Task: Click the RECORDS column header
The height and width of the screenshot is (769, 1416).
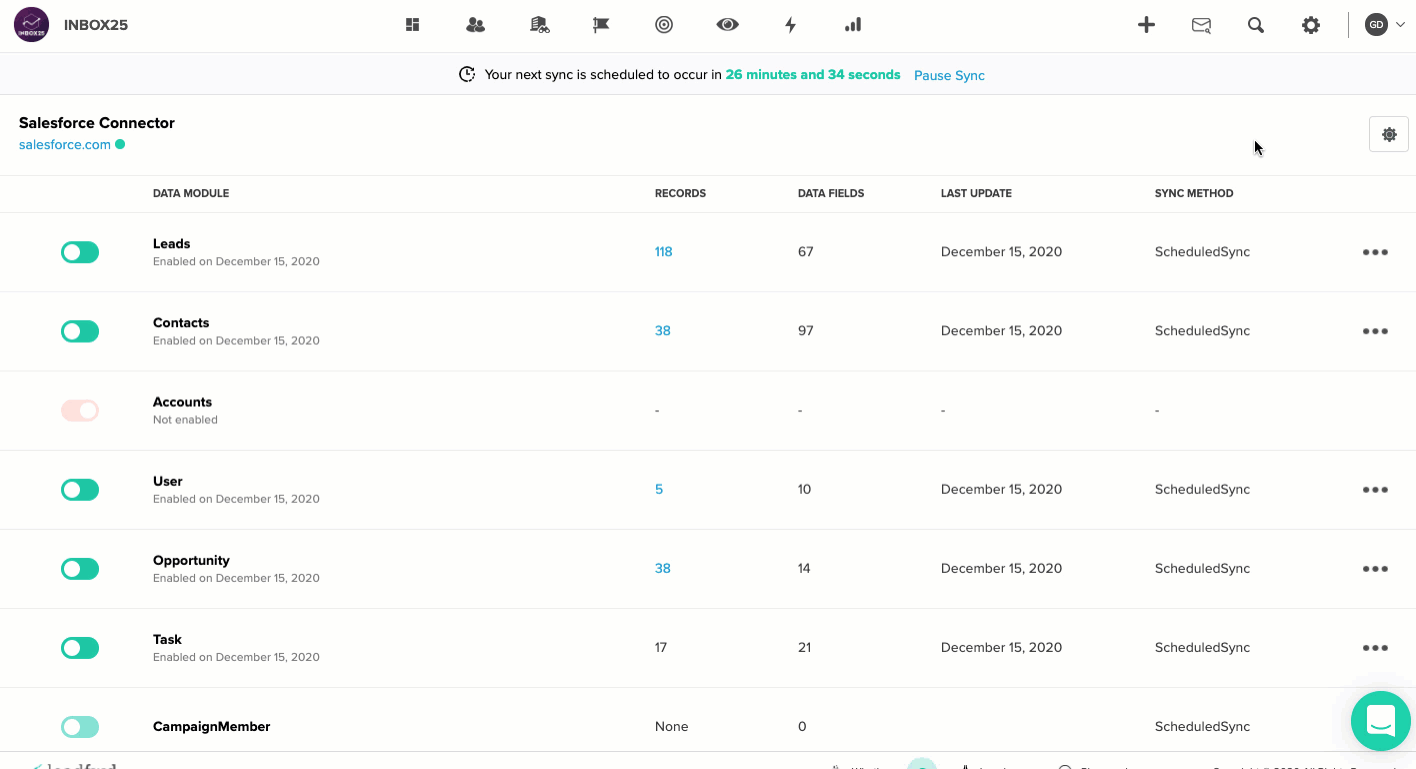Action: (680, 193)
